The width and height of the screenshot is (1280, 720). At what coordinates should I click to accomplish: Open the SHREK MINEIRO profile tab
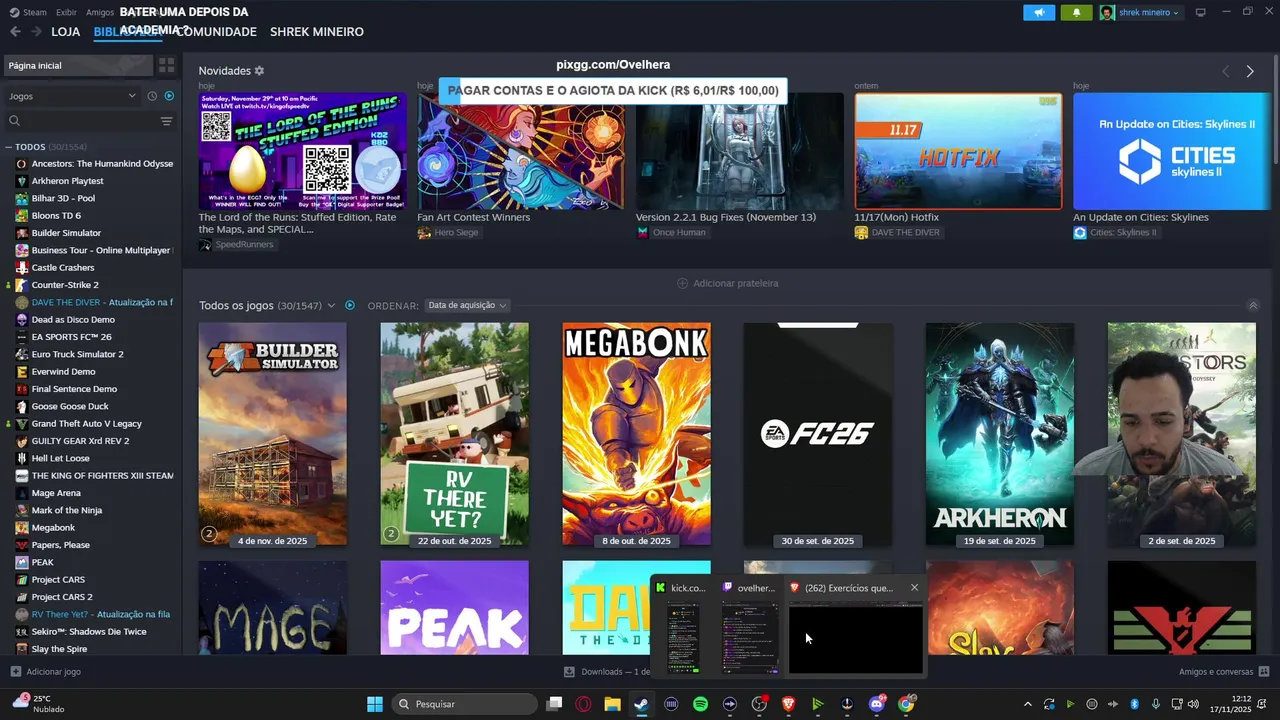point(317,32)
